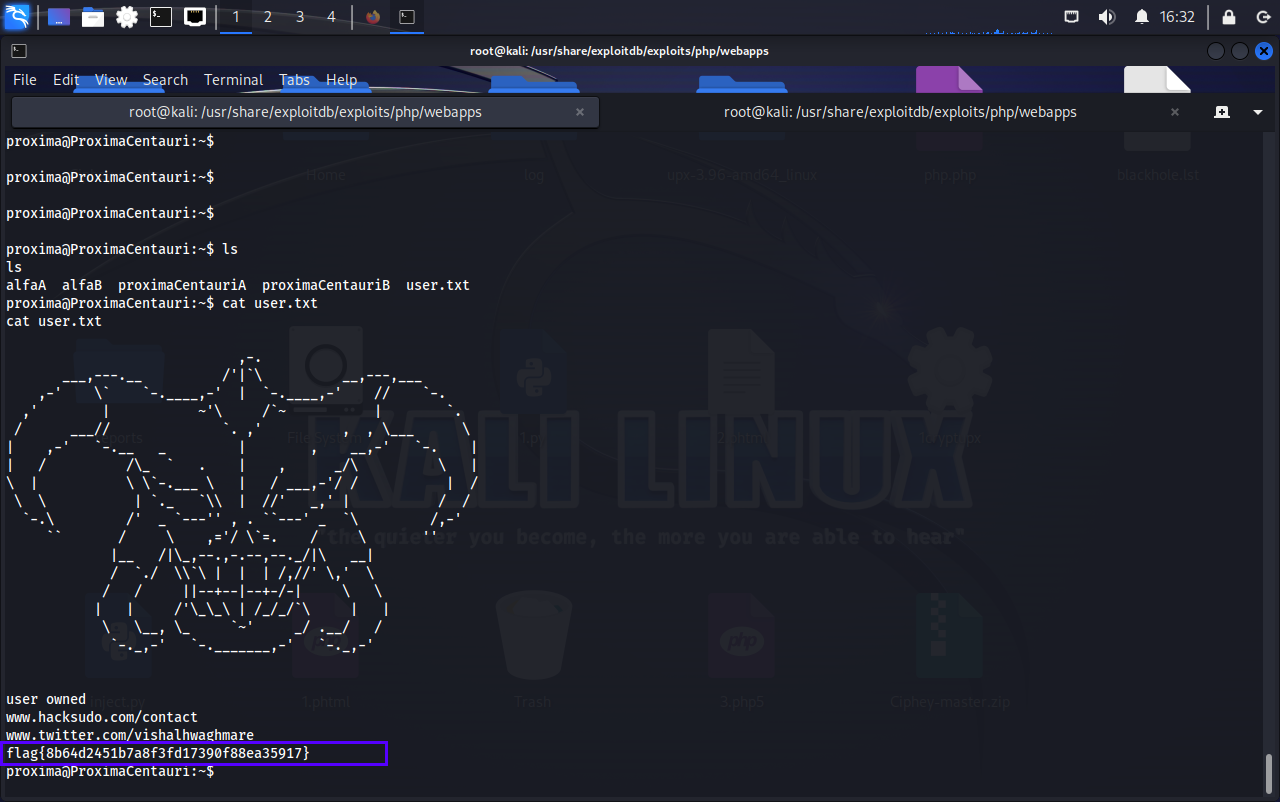The width and height of the screenshot is (1280, 802).
Task: Switch to workspace 2
Action: tap(268, 17)
